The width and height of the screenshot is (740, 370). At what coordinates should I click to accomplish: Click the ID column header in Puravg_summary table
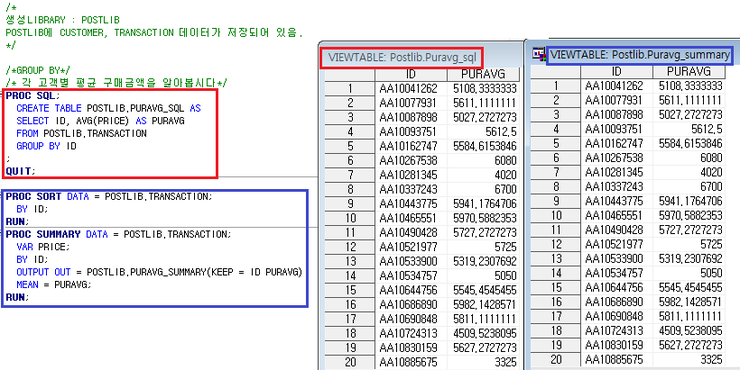(616, 71)
